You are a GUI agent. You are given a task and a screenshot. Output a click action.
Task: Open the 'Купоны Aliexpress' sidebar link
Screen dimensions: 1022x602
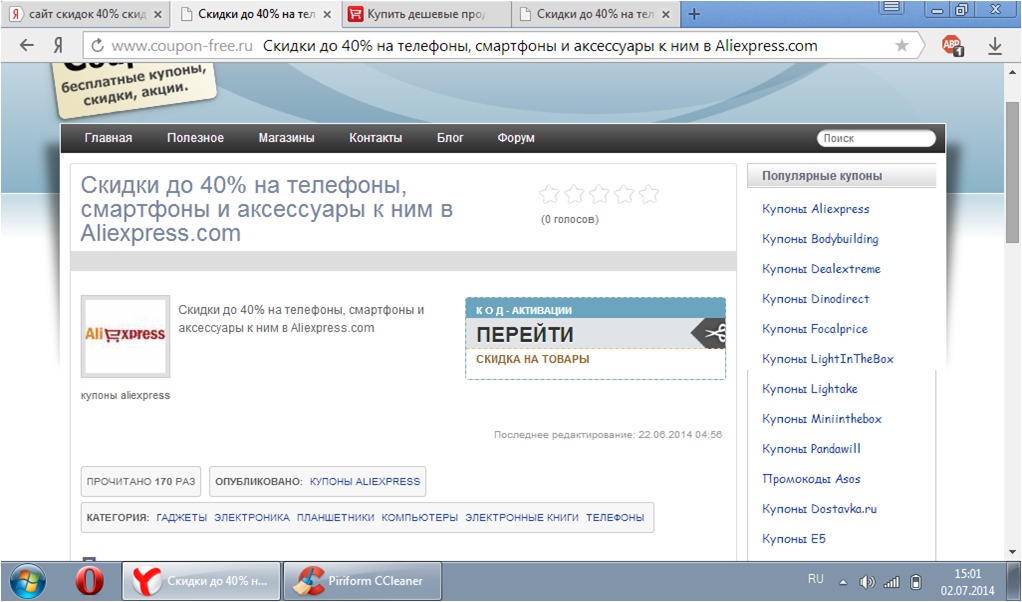tap(815, 209)
